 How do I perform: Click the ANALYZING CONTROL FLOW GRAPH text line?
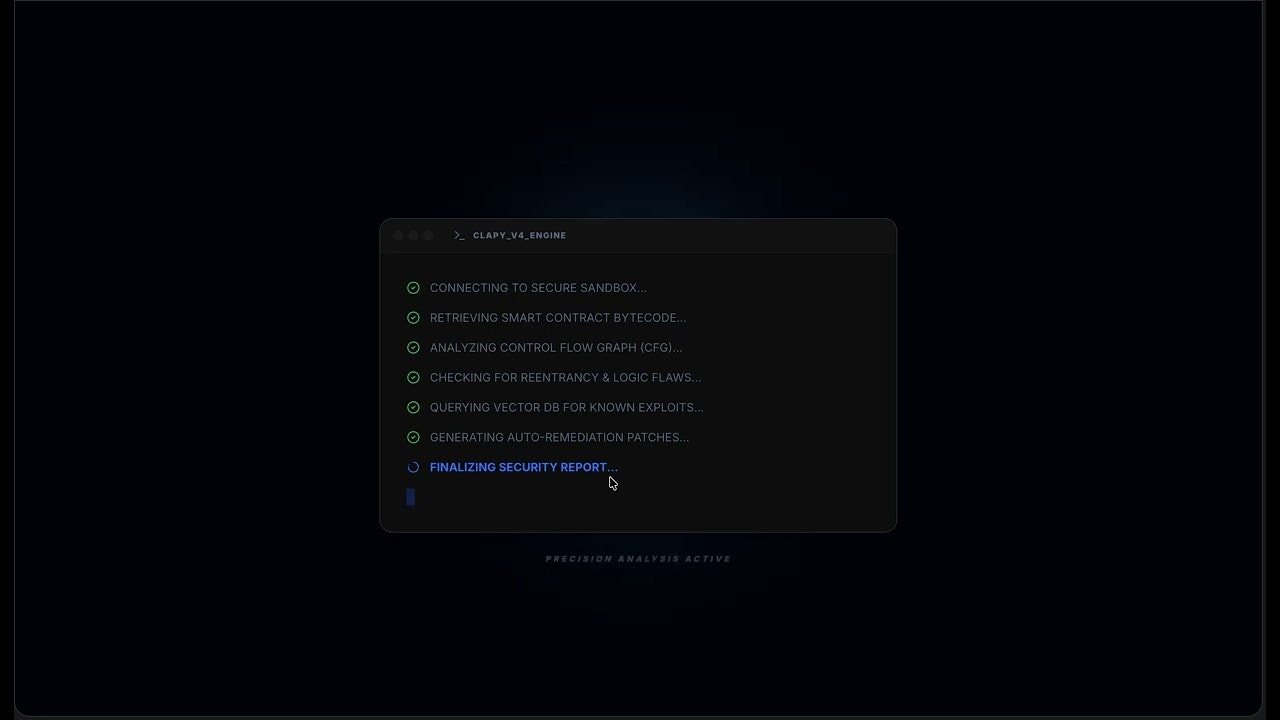[x=555, y=348]
